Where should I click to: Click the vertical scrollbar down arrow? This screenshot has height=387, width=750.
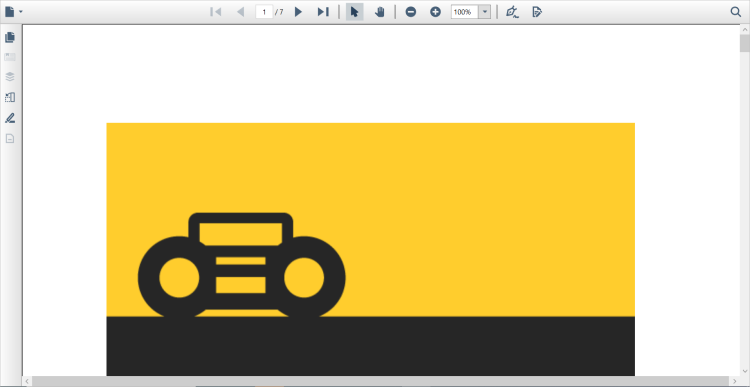[x=745, y=371]
